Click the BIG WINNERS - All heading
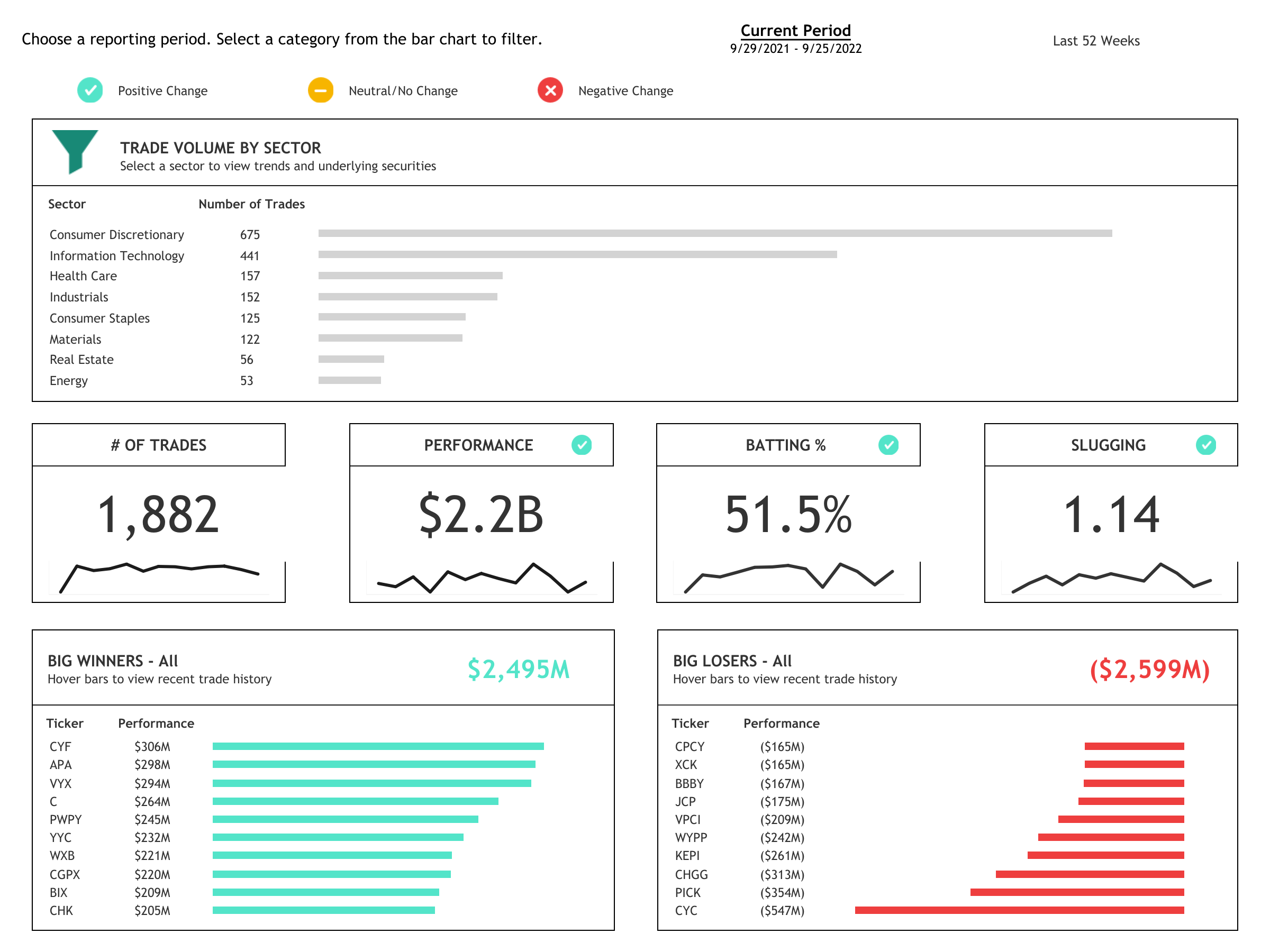 (x=113, y=661)
